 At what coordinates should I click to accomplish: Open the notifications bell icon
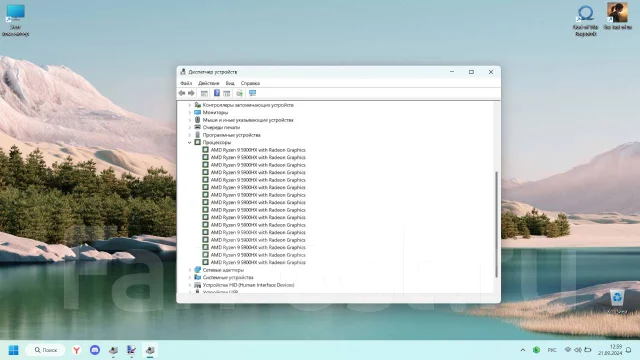pyautogui.click(x=629, y=350)
